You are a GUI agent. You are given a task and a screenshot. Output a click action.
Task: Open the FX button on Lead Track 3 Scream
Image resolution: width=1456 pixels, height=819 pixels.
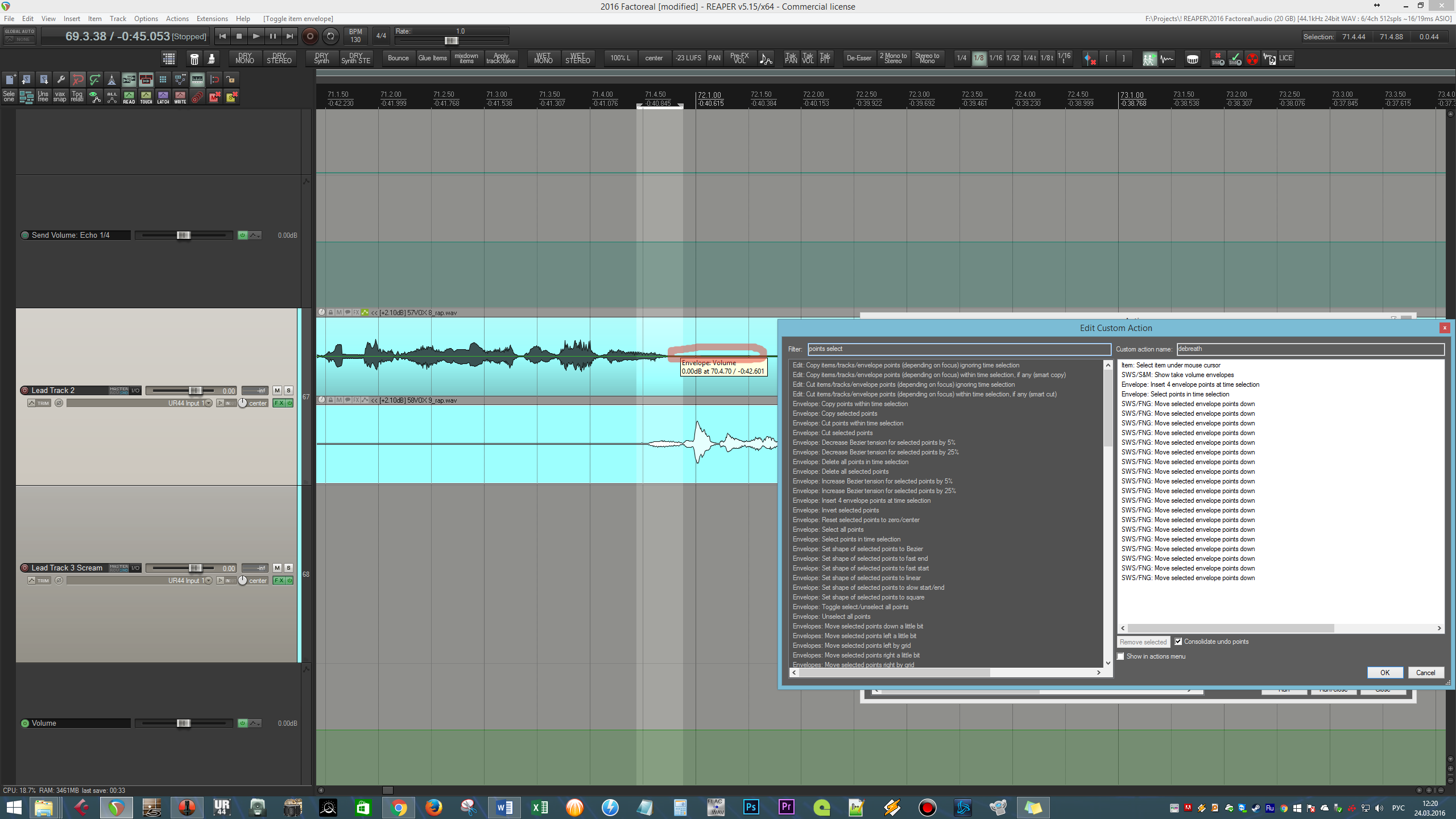tap(279, 581)
